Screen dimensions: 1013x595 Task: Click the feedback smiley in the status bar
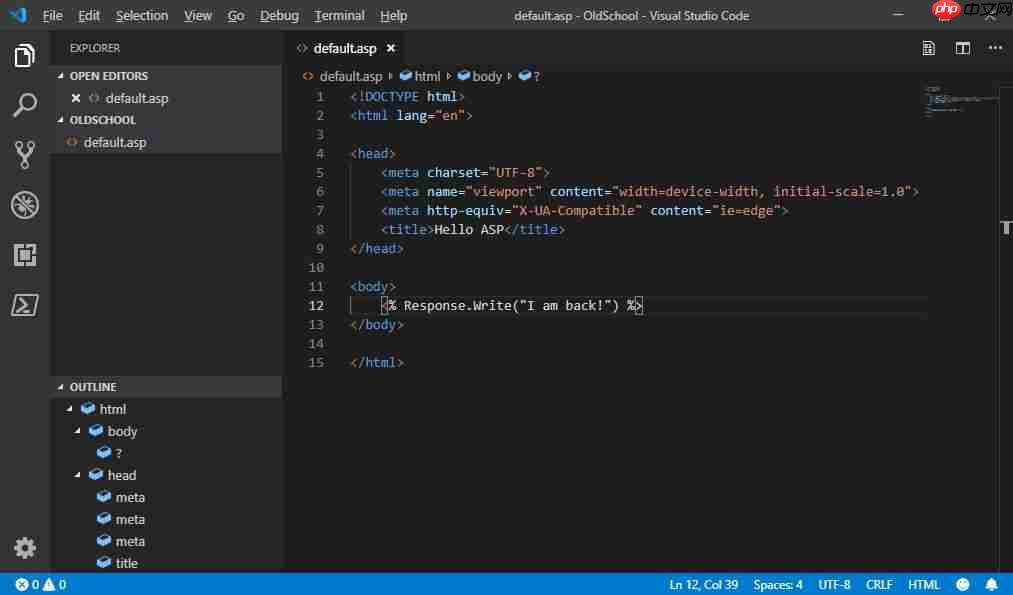962,584
